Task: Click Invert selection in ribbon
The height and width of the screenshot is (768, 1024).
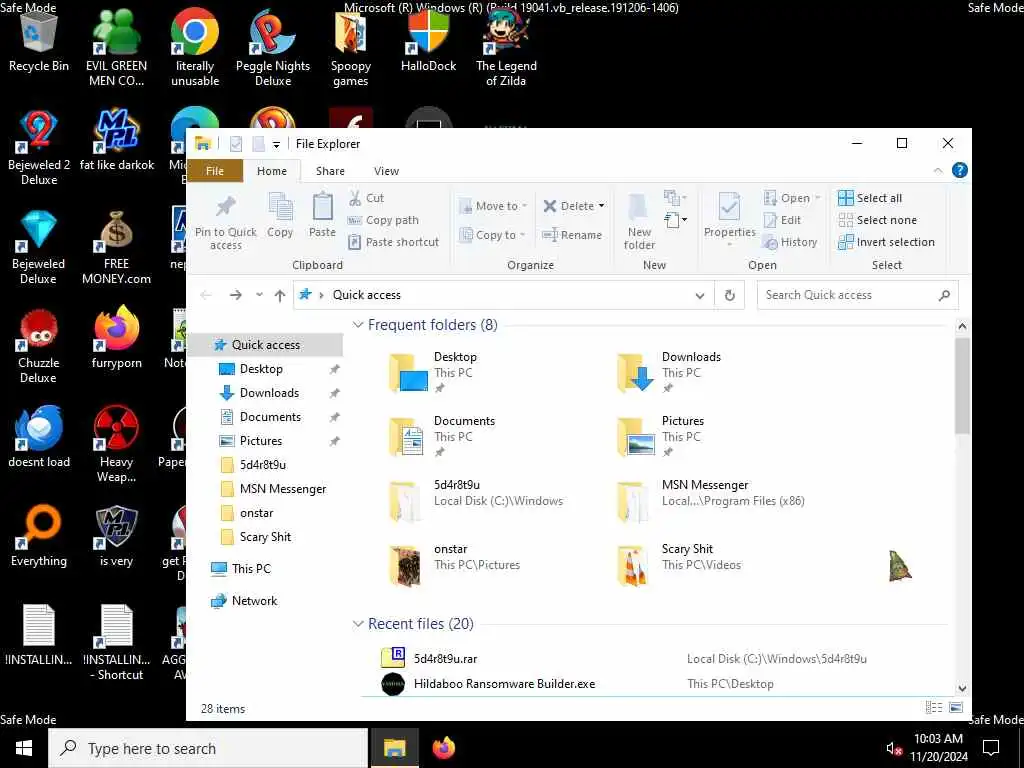Action: tap(886, 242)
